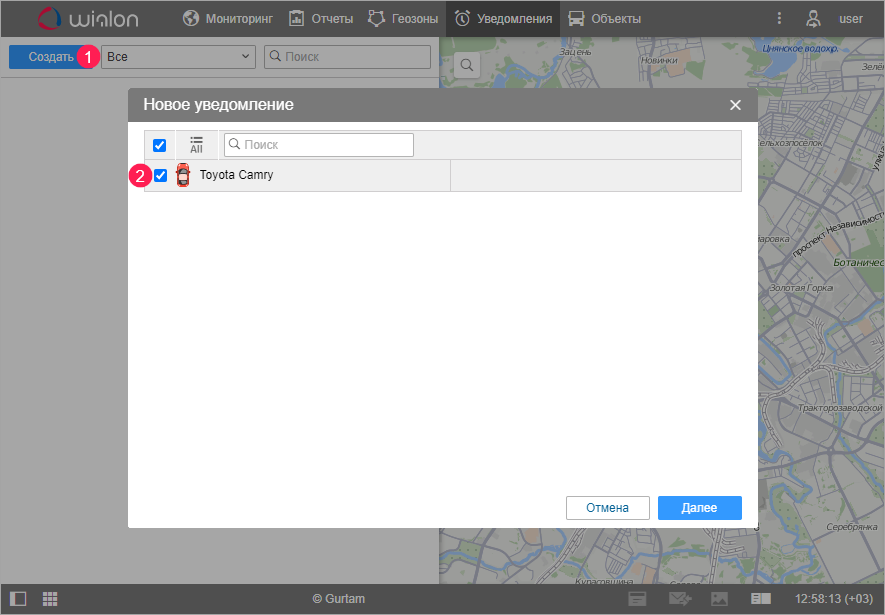Click the messages envelope icon in bottom bar

680,599
